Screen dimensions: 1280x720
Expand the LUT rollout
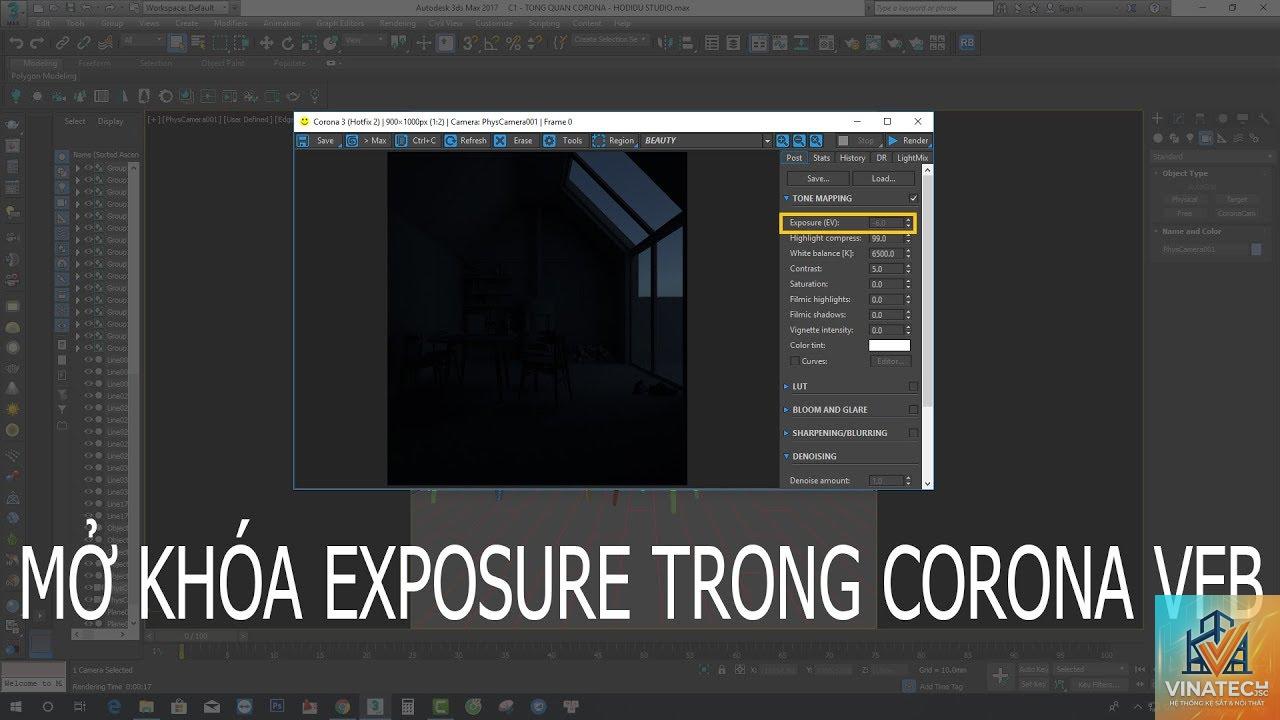point(786,386)
